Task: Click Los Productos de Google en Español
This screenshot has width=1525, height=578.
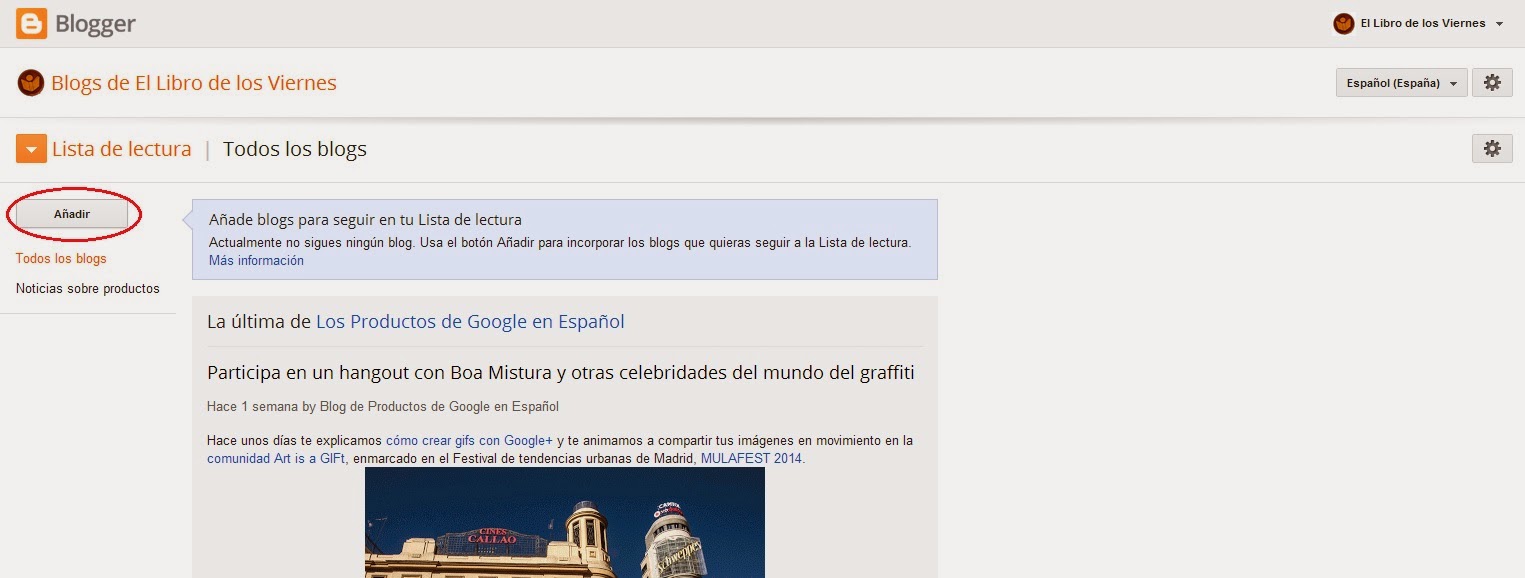Action: 469,321
